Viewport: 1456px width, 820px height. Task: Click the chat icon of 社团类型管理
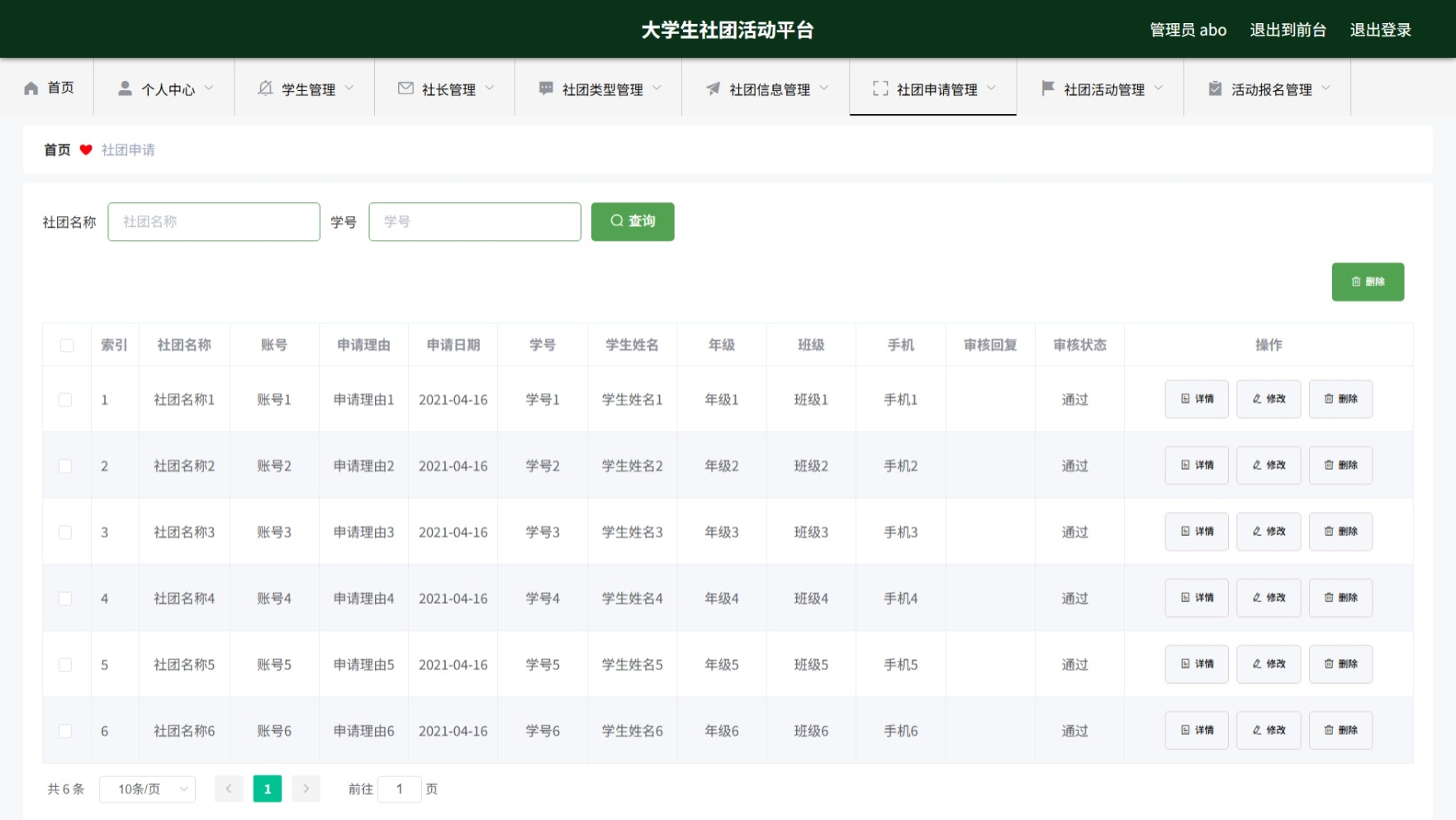546,88
